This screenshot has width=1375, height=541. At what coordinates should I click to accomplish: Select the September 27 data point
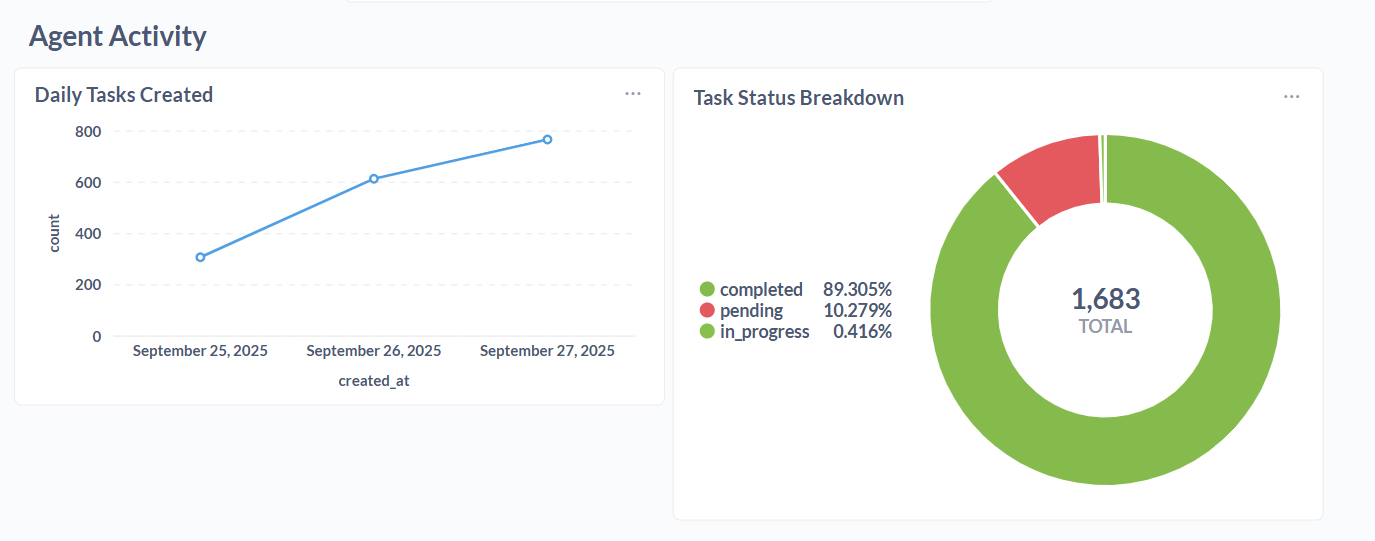(x=547, y=139)
